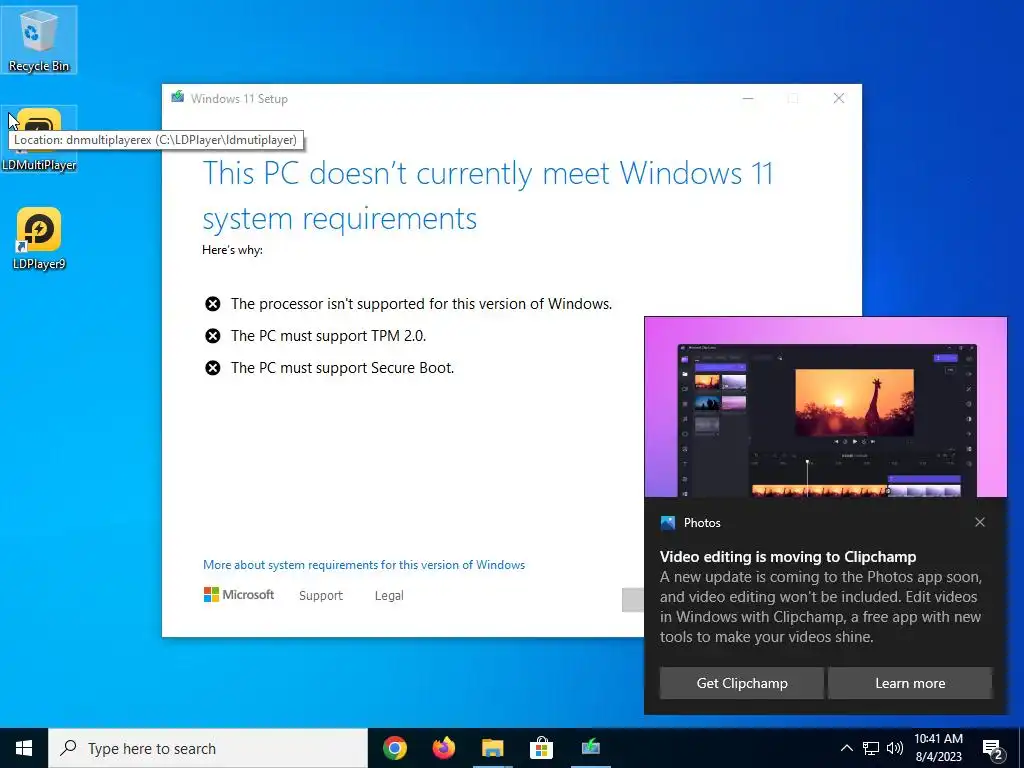
Task: Open the volume speaker tray icon
Action: click(895, 748)
